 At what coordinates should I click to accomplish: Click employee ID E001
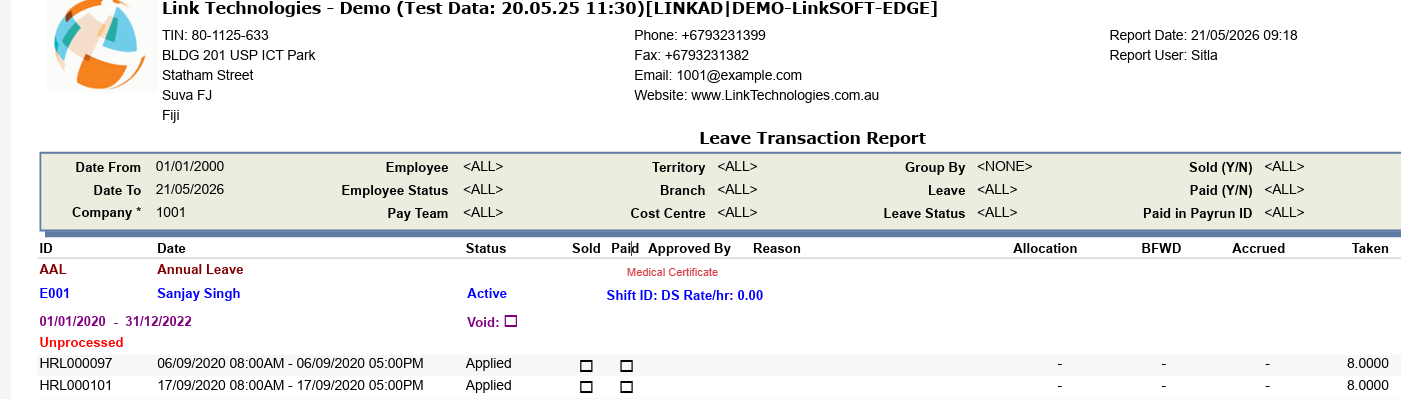tap(55, 294)
